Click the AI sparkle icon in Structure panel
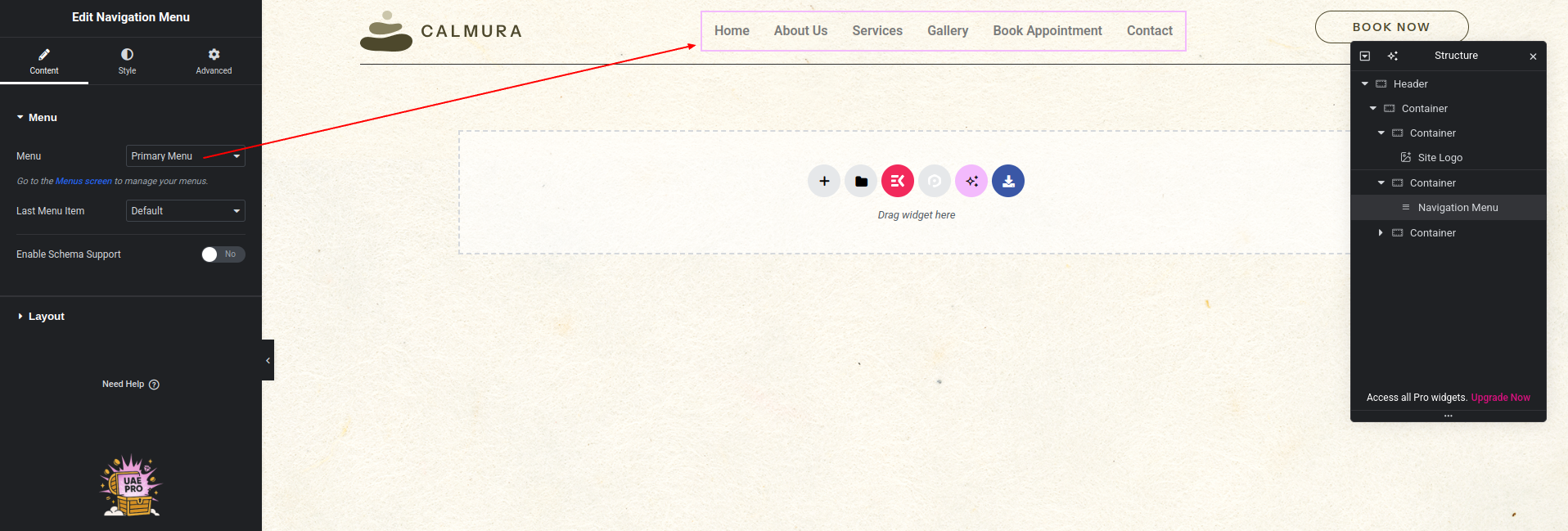The height and width of the screenshot is (531, 1568). tap(1393, 56)
